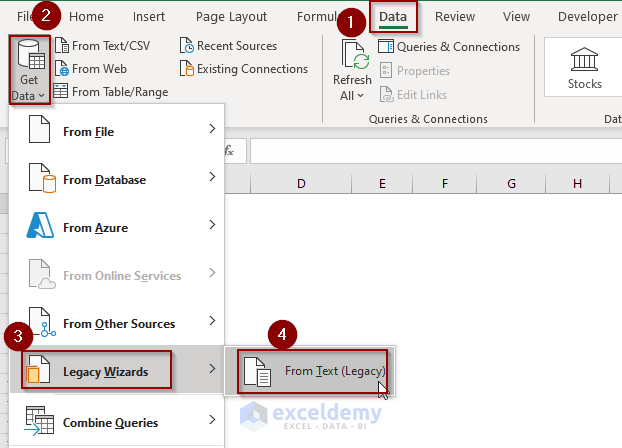Select column D header

[301, 184]
